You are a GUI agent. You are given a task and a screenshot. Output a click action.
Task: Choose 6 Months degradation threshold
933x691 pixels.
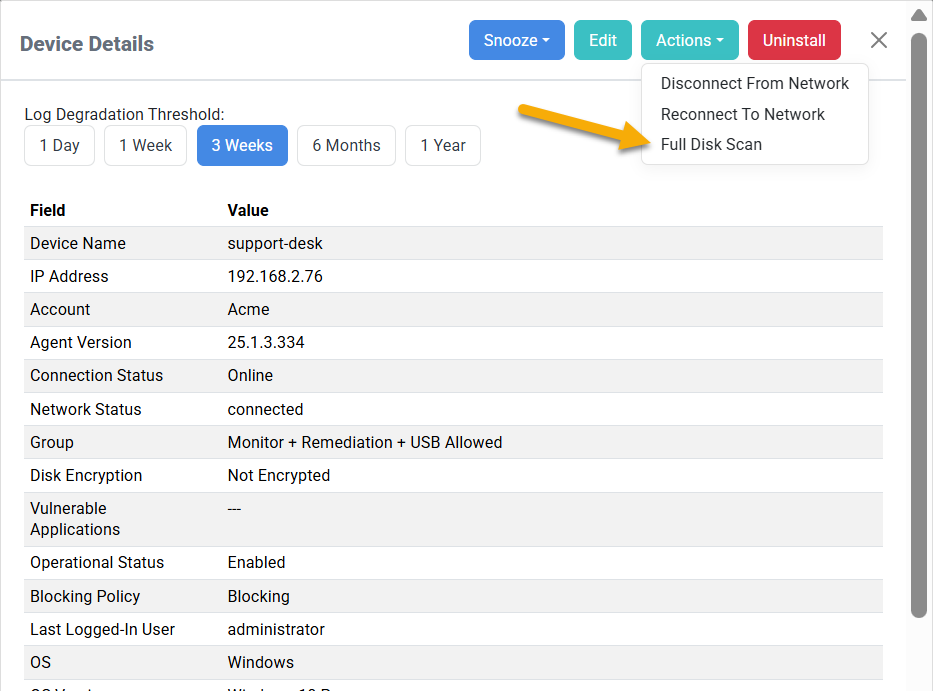(x=346, y=146)
